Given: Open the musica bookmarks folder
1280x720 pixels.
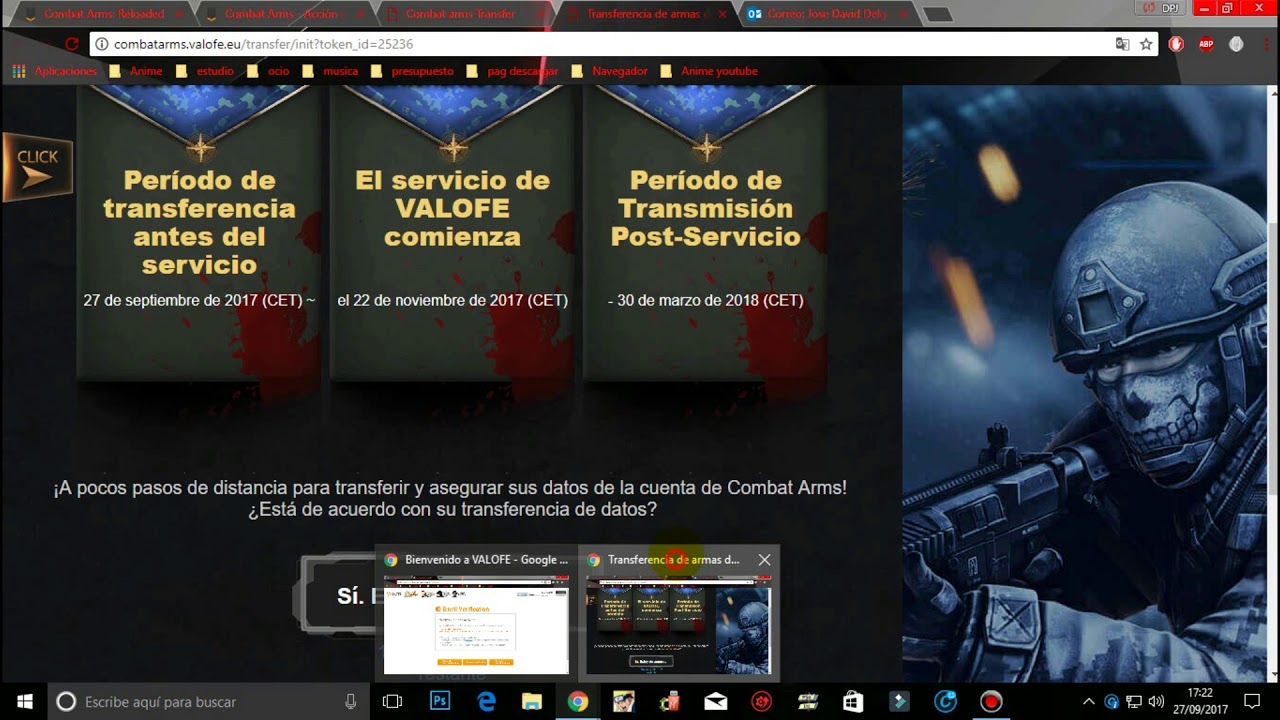Looking at the screenshot, I should pos(330,71).
